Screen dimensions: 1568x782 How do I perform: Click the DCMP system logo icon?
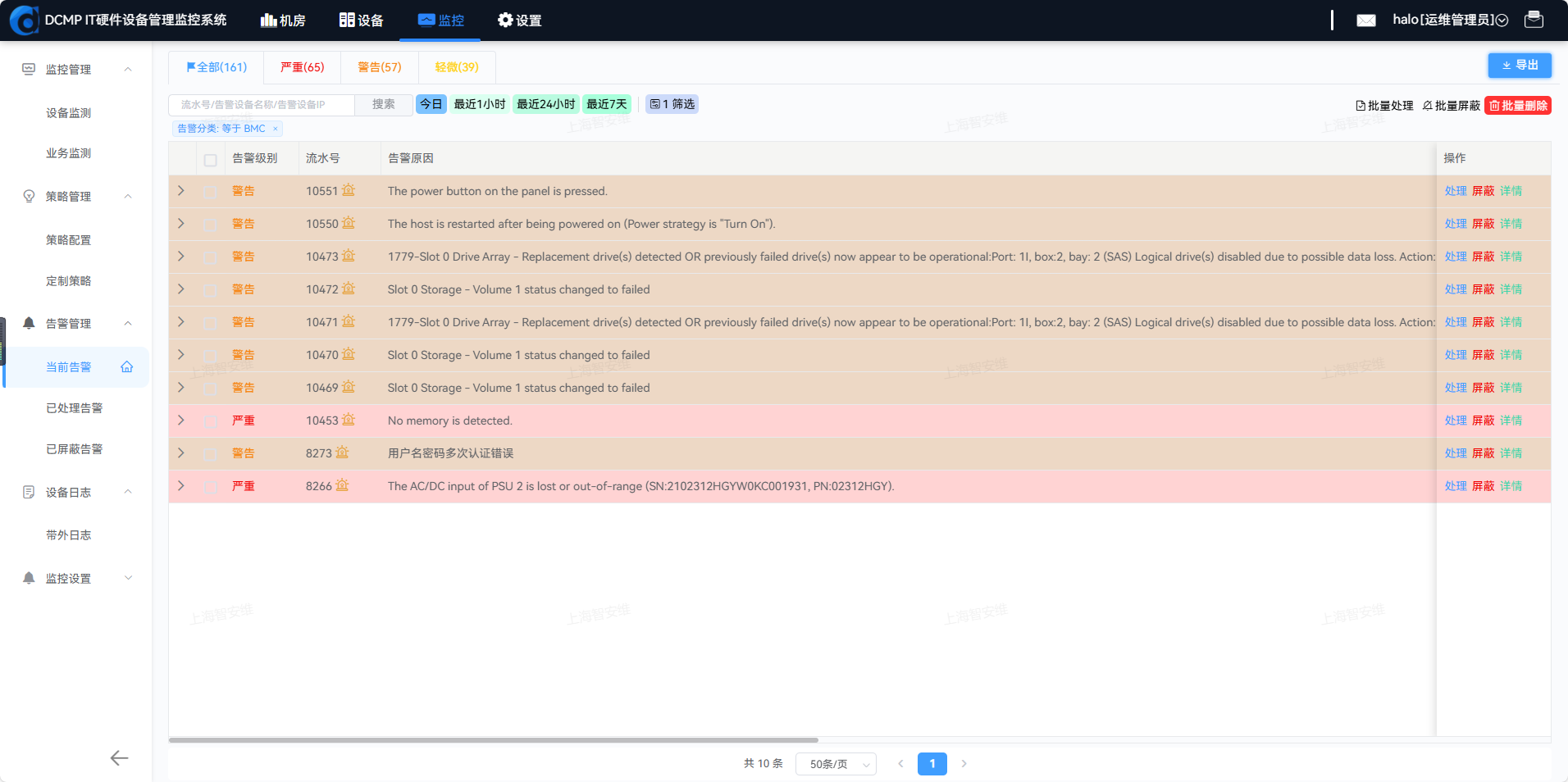tap(24, 20)
